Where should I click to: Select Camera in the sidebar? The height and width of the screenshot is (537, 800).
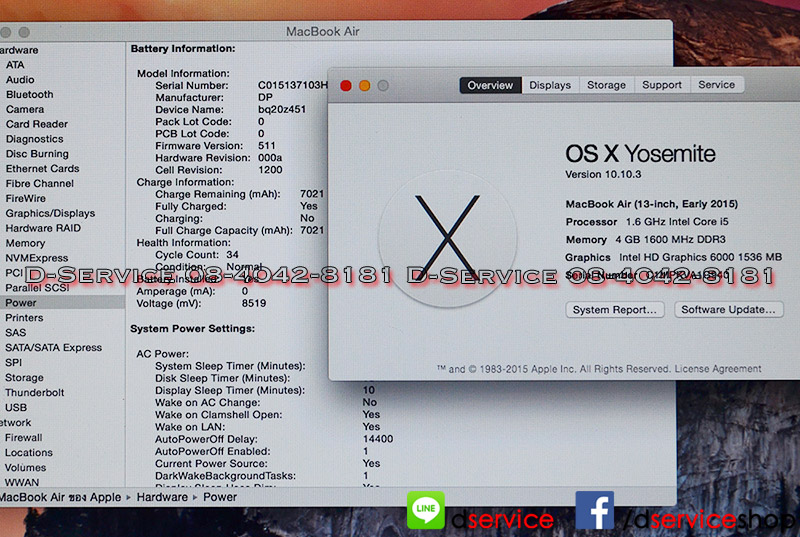25,109
